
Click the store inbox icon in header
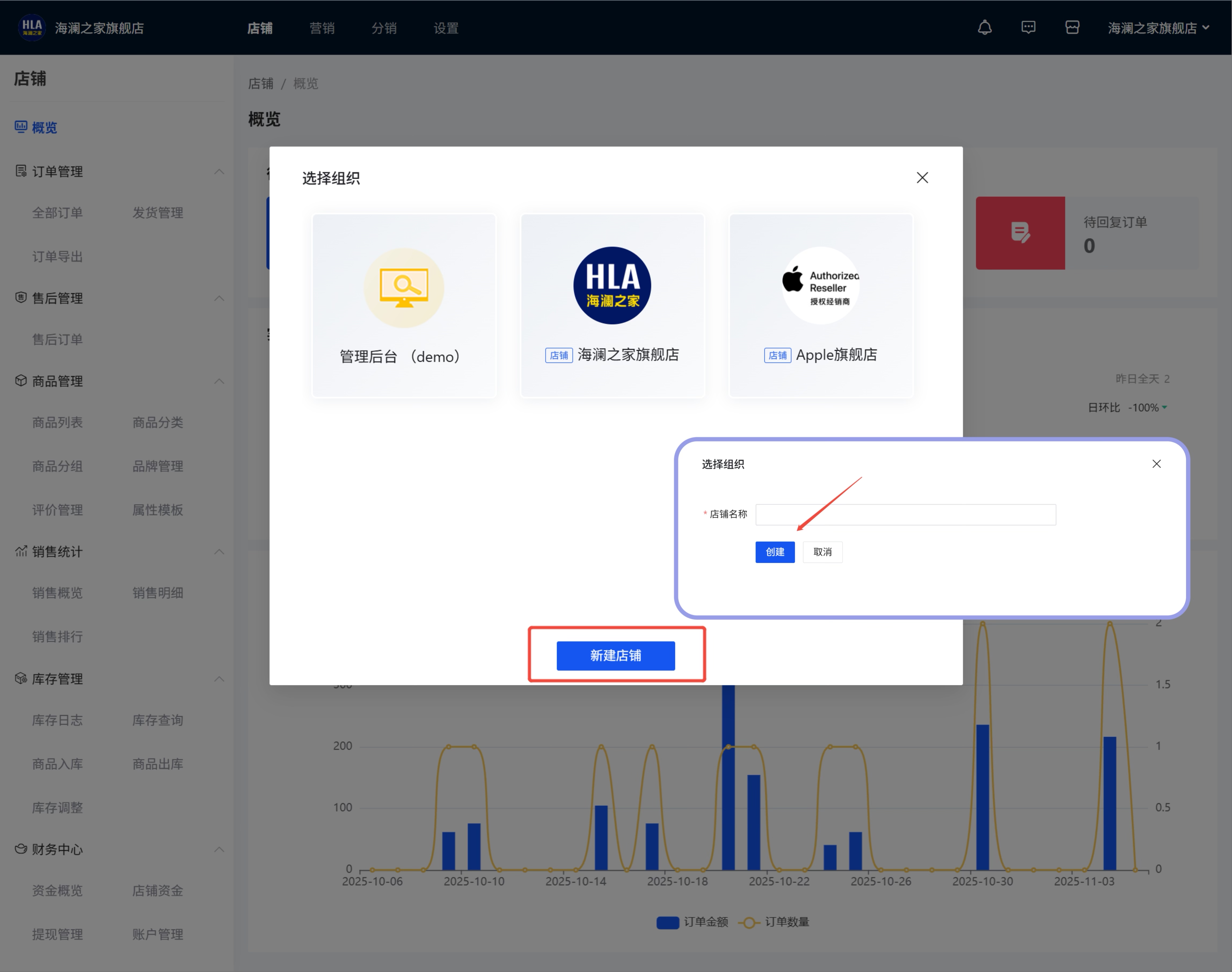[x=1072, y=27]
